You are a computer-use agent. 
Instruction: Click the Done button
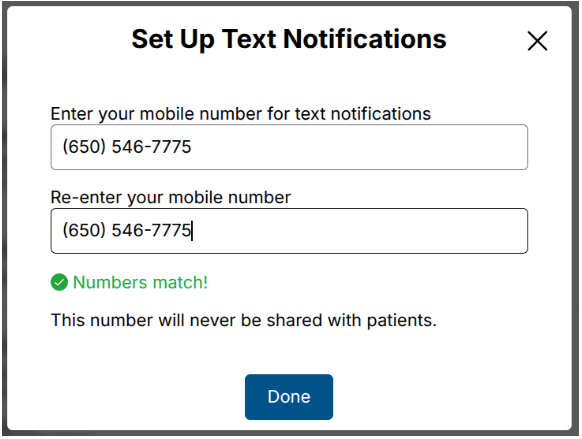point(289,397)
